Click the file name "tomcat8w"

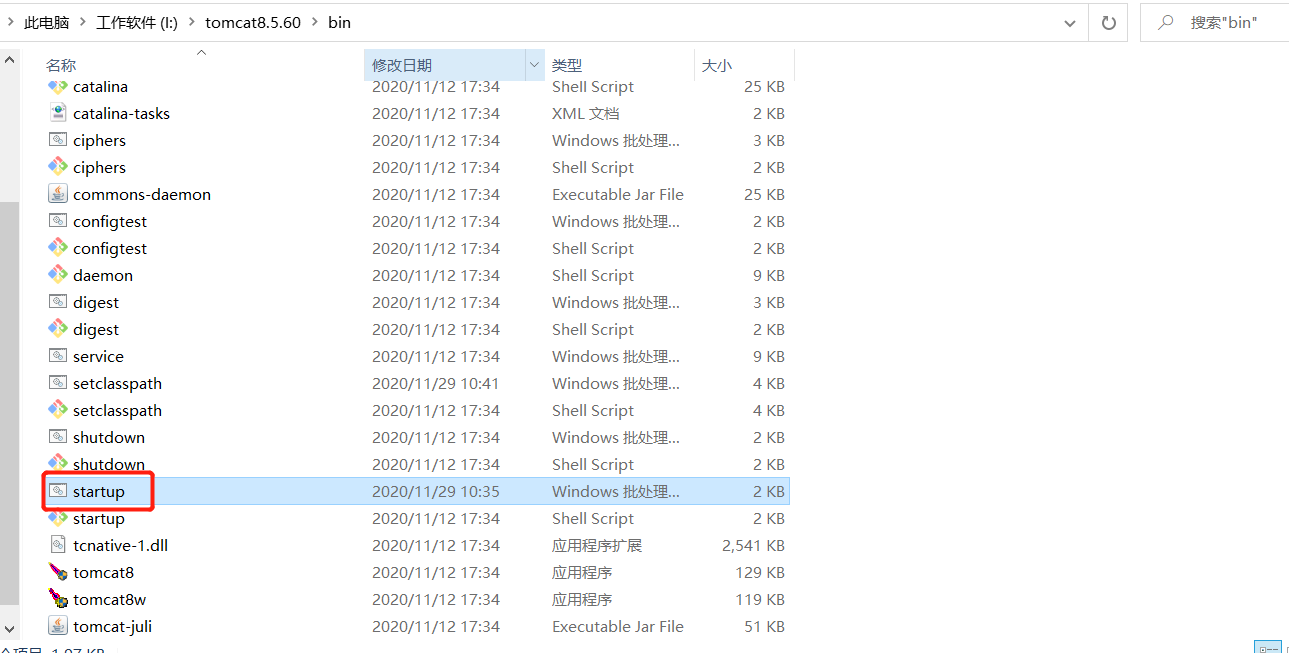[x=109, y=599]
